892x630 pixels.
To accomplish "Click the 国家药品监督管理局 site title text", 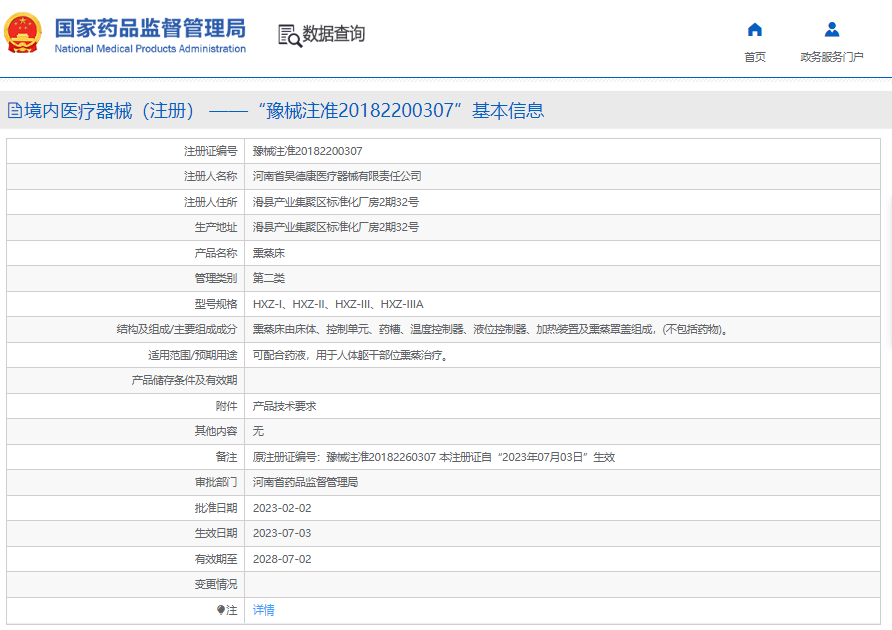I will pos(150,28).
